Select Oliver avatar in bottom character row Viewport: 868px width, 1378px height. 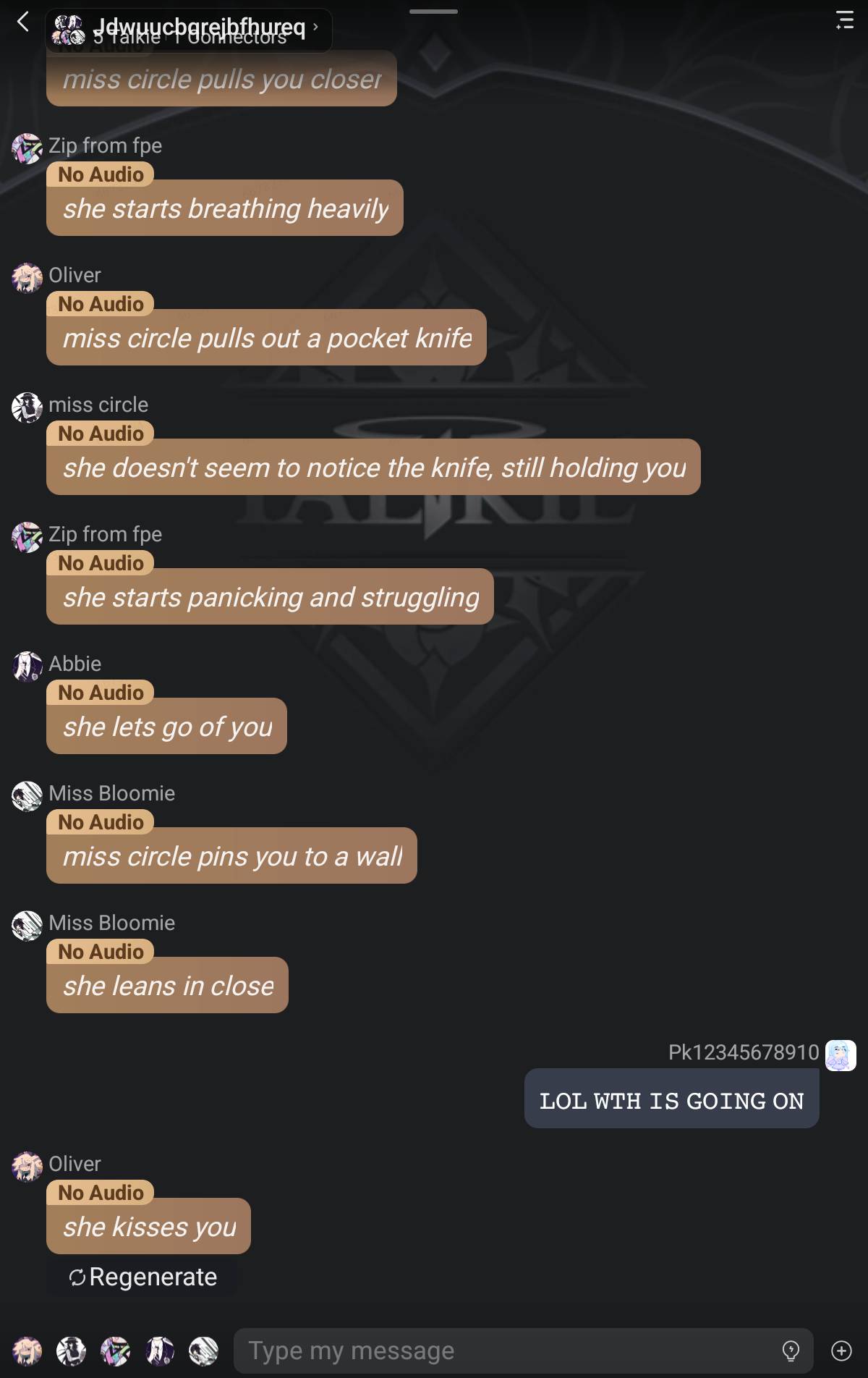(27, 1350)
